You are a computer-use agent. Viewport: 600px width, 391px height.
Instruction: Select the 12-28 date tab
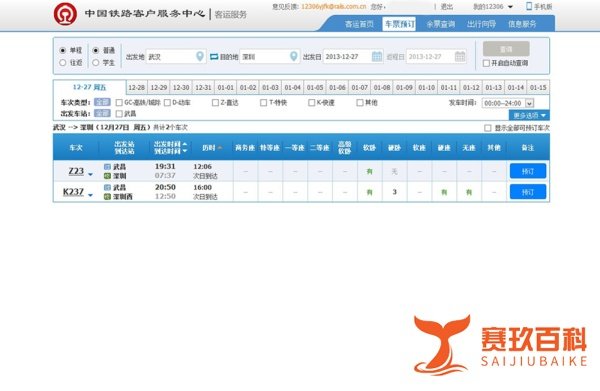137,88
